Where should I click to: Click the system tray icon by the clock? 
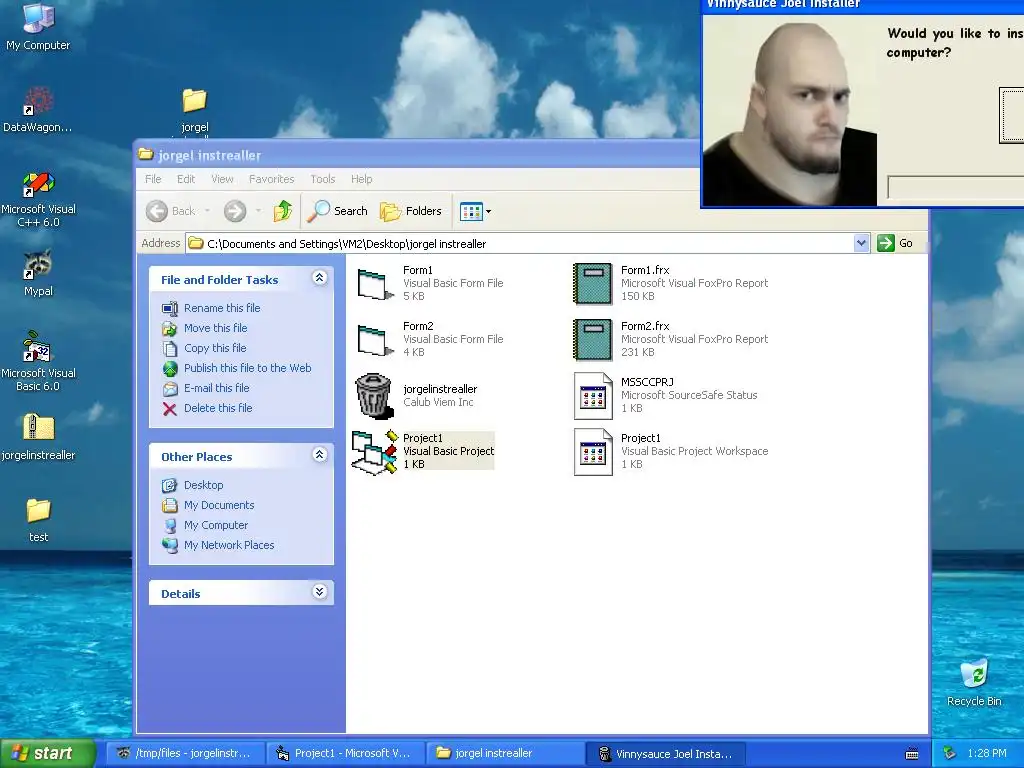pyautogui.click(x=950, y=754)
